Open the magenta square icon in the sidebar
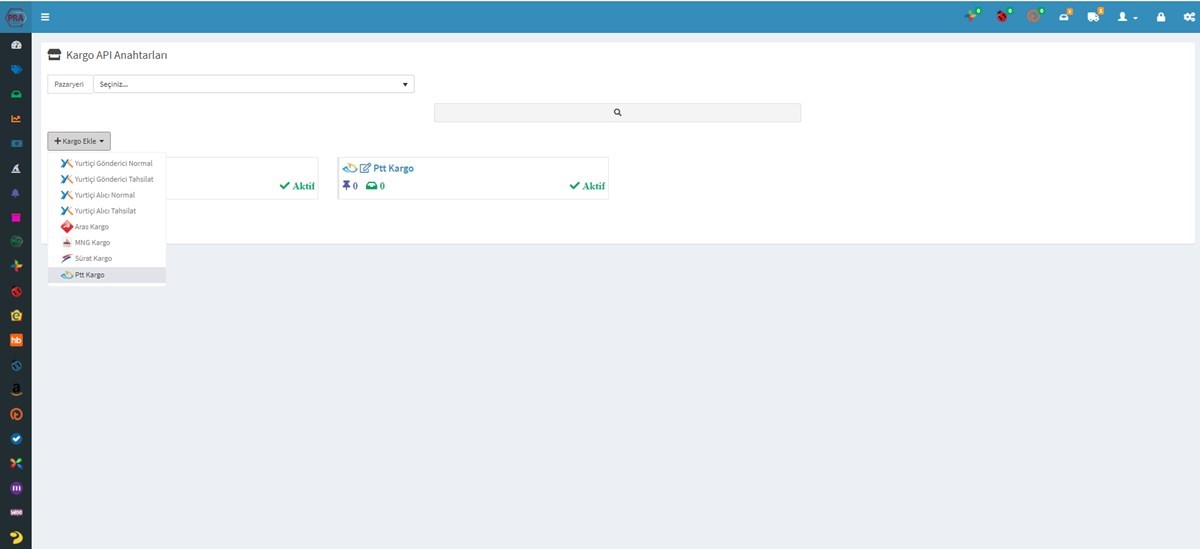1200x549 pixels. point(16,217)
